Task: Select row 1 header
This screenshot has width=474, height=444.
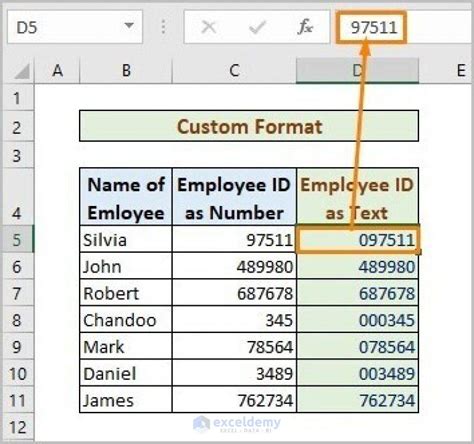Action: tap(17, 98)
